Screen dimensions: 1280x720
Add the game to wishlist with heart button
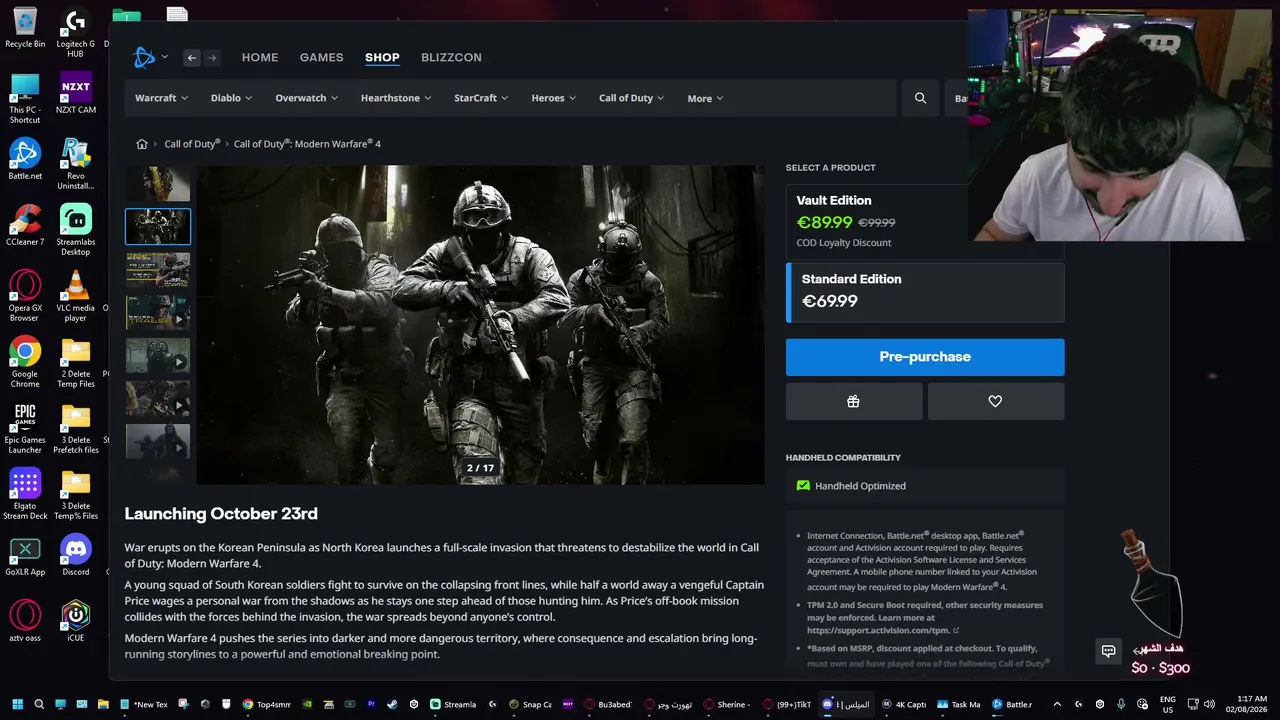click(x=995, y=401)
